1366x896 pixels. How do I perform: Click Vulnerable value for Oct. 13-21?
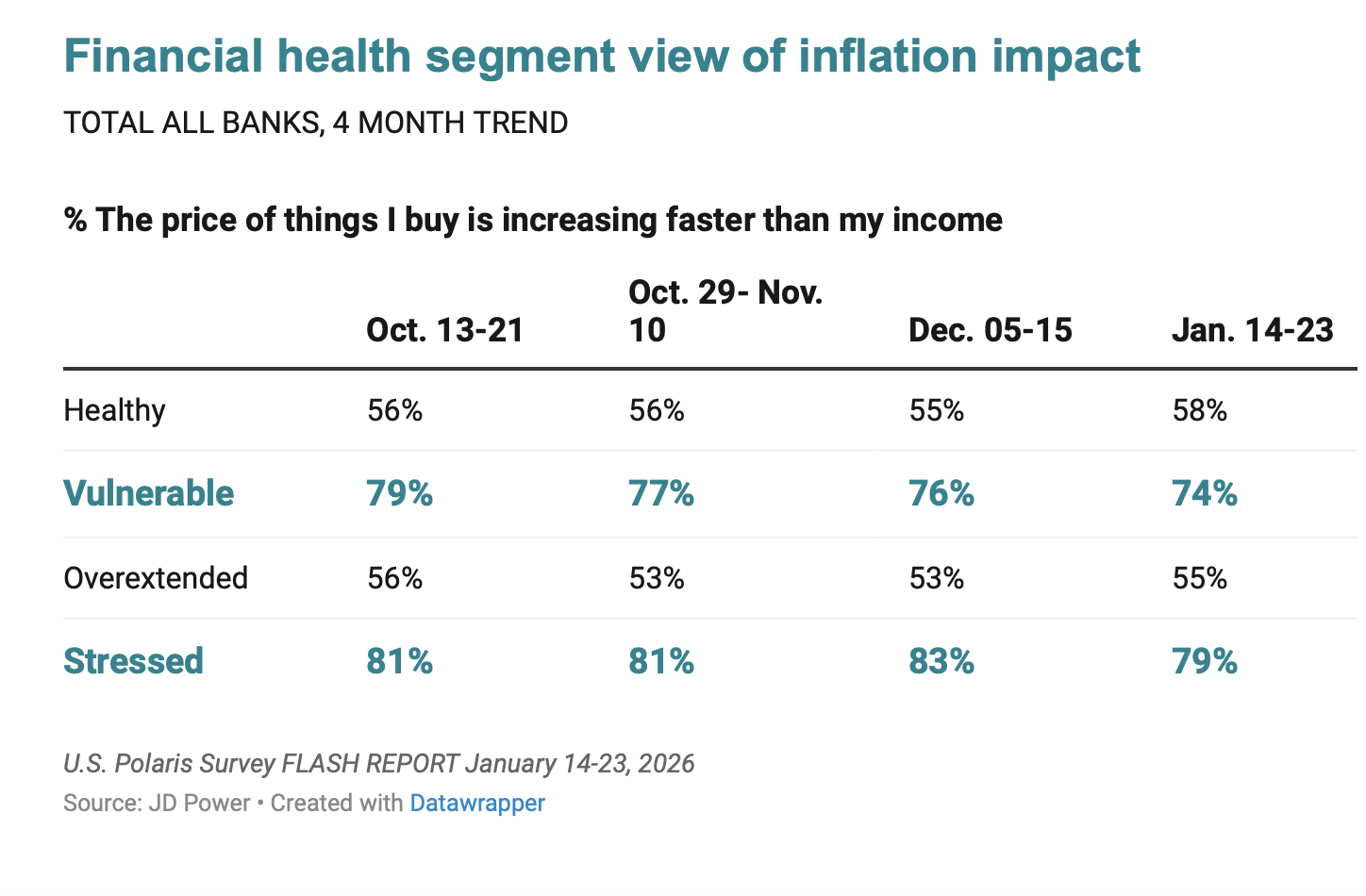pyautogui.click(x=399, y=494)
